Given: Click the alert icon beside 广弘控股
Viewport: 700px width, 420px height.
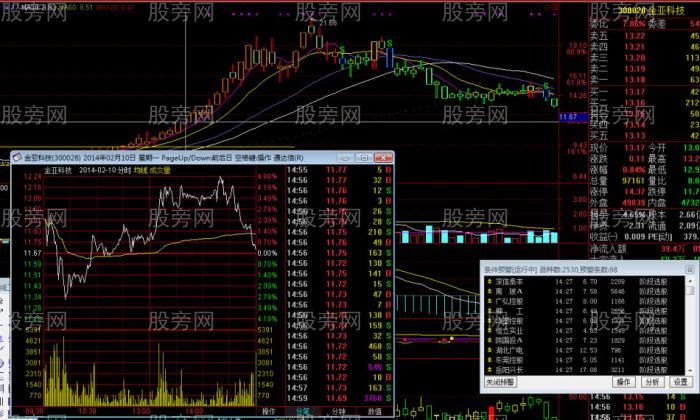Looking at the screenshot, I should pyautogui.click(x=489, y=301).
